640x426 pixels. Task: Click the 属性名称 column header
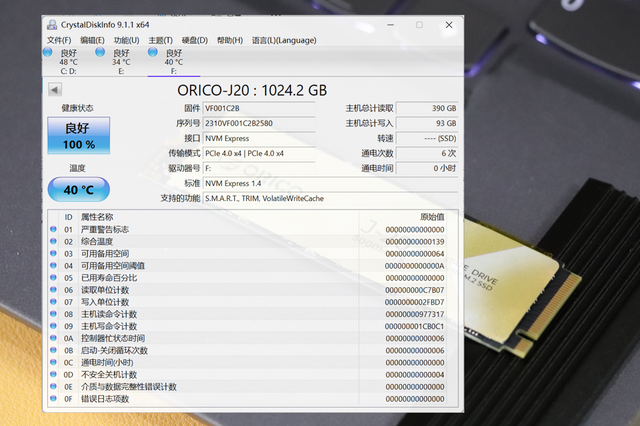tap(97, 217)
